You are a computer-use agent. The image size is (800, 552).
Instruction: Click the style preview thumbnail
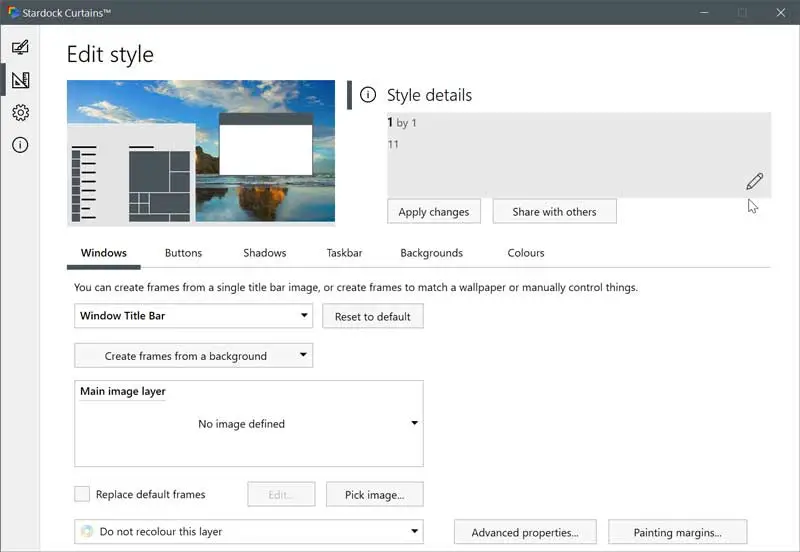pos(201,152)
